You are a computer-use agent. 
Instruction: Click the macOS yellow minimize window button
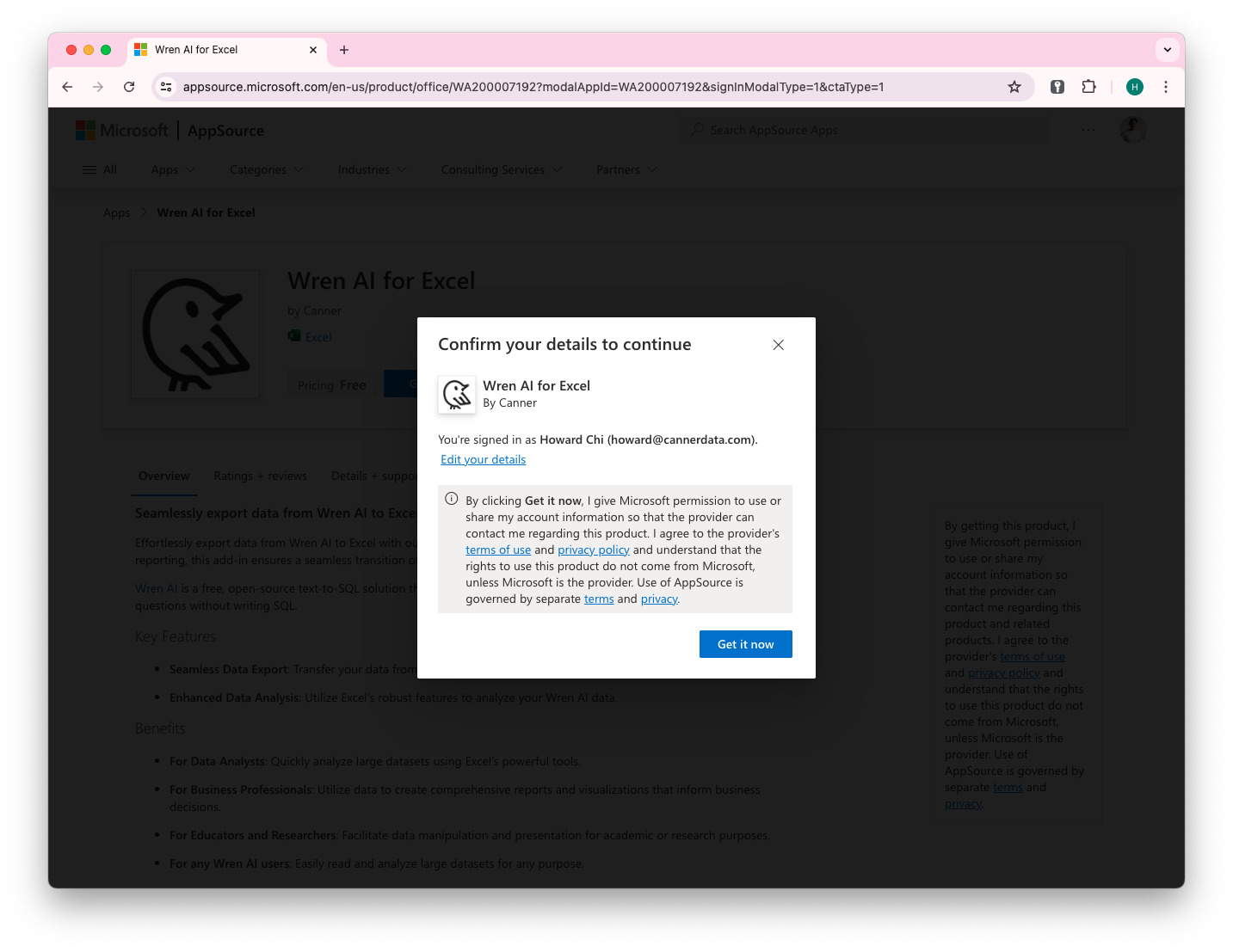(x=89, y=50)
